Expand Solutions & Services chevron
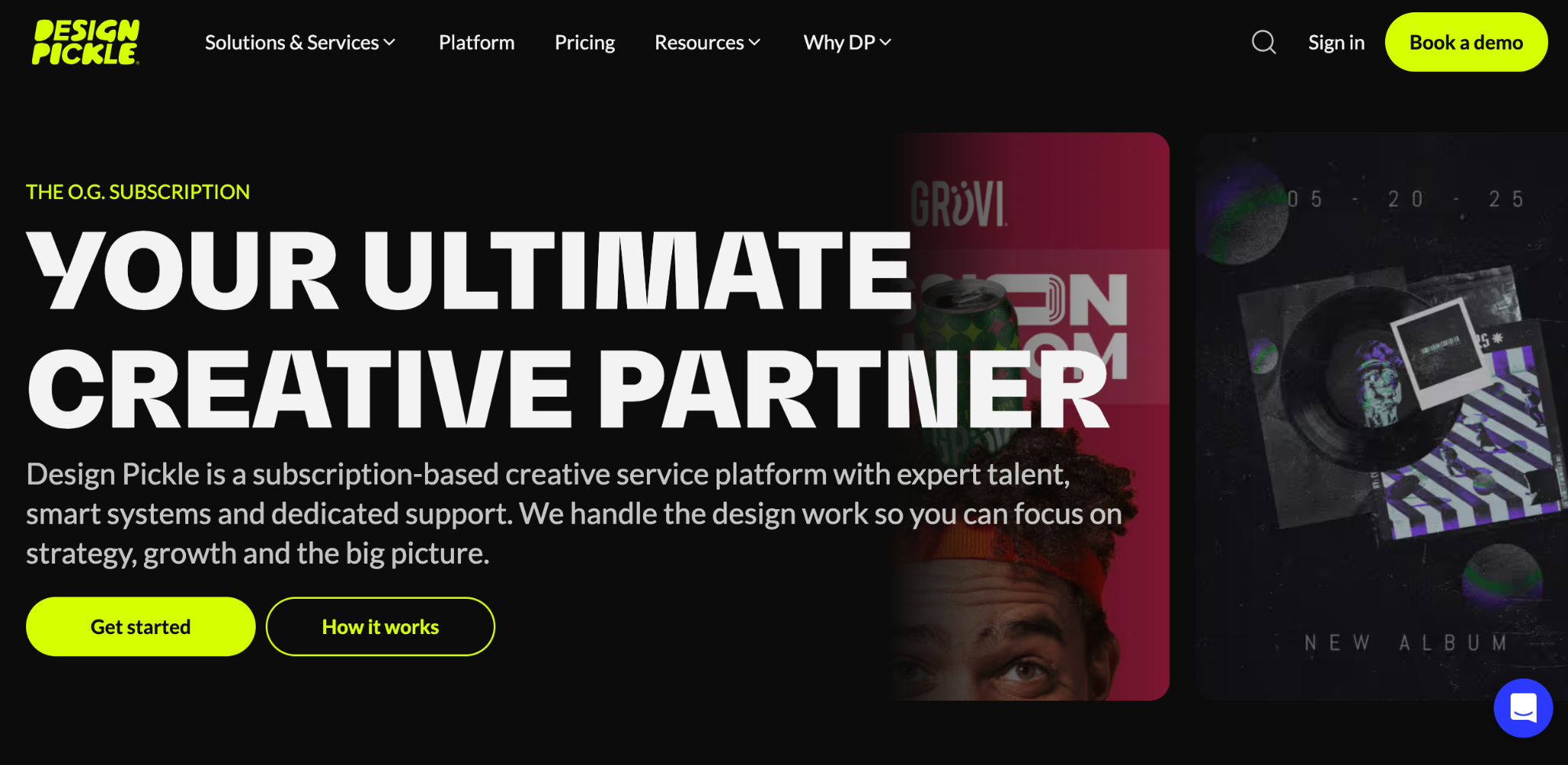The width and height of the screenshot is (1568, 765). tap(390, 43)
